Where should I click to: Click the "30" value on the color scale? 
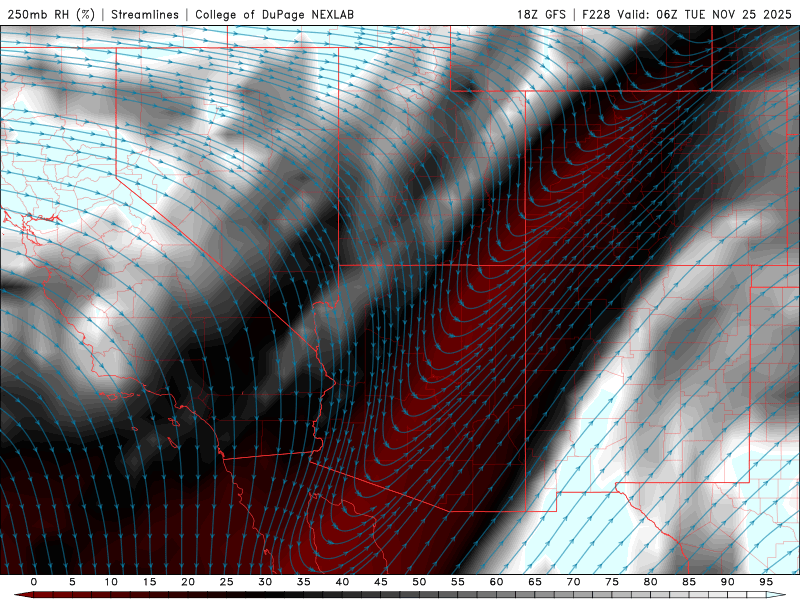click(x=265, y=582)
